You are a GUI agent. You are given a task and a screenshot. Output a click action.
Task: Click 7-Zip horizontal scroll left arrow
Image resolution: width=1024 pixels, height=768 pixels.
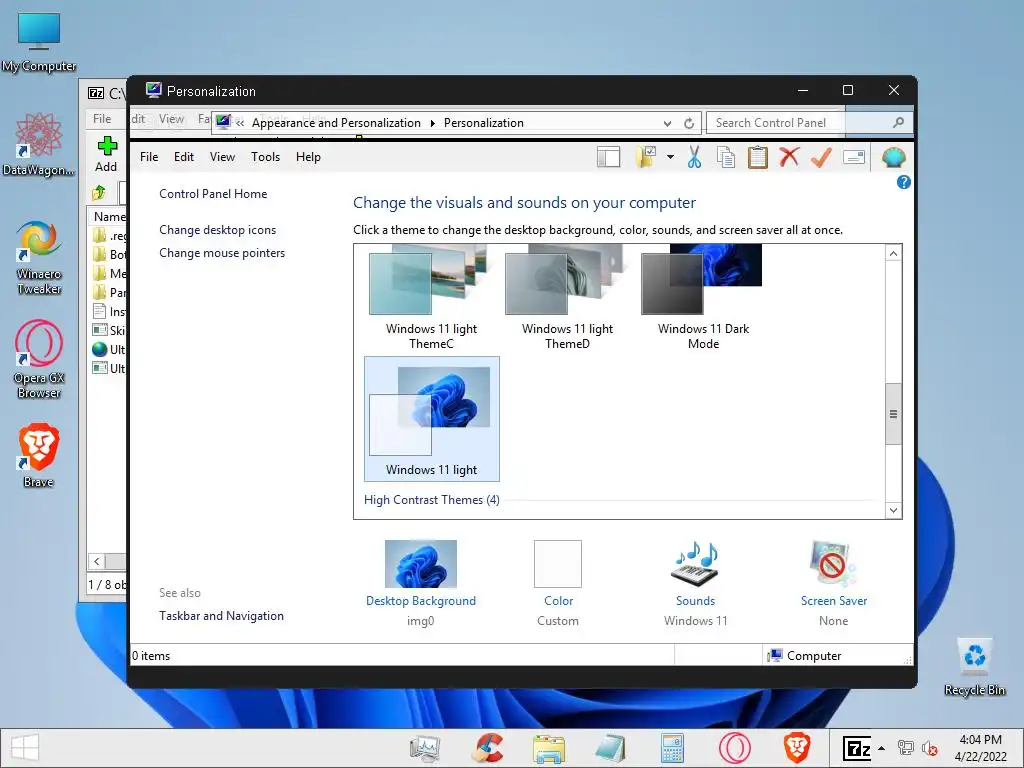97,561
